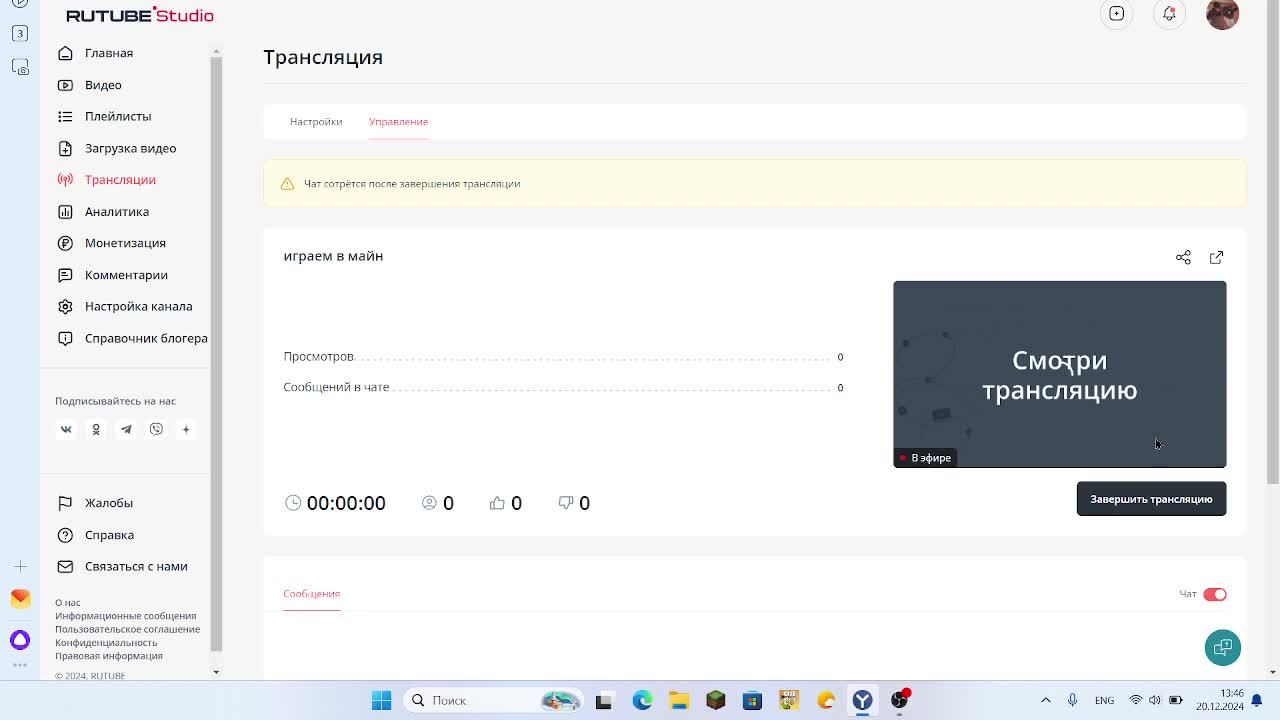1280x720 pixels.
Task: Click the page vertical scrollbar
Action: (x=1272, y=245)
